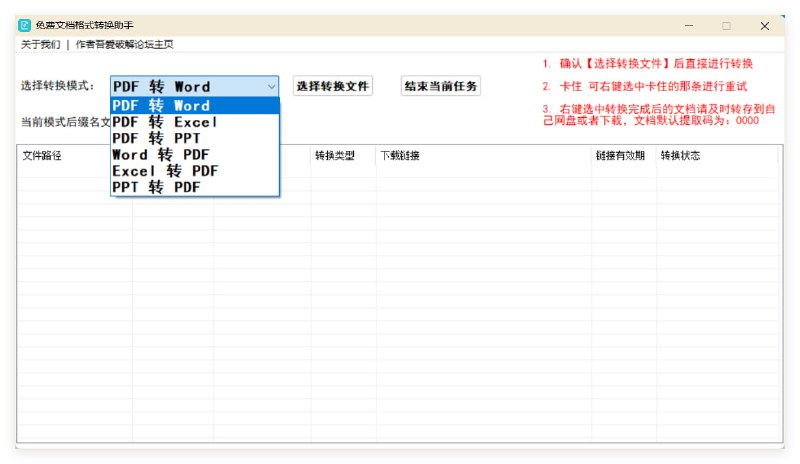Click the 转换状态 column header
The height and width of the screenshot is (464, 800).
(x=717, y=156)
